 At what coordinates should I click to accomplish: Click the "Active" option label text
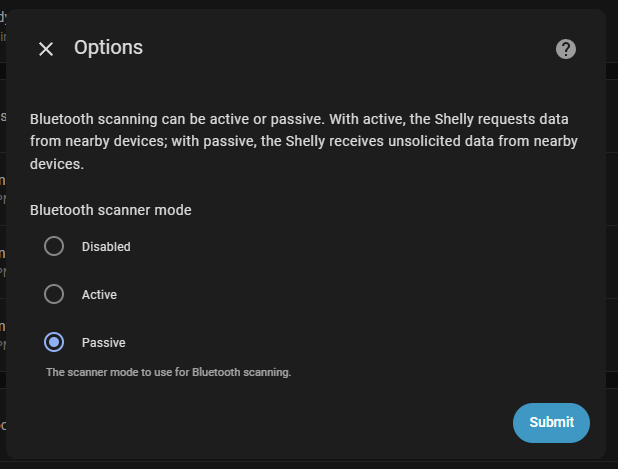tap(99, 295)
